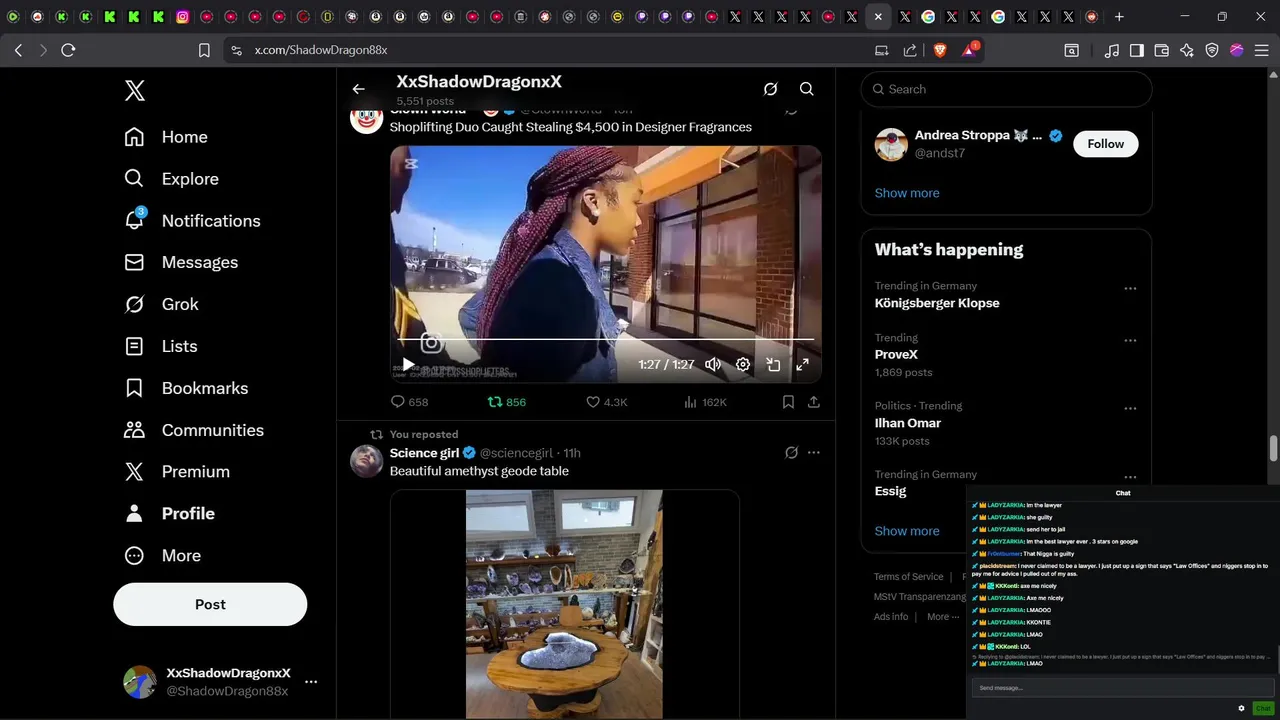Open options for Ilhan Omar trend
The height and width of the screenshot is (720, 1280).
pos(1130,409)
